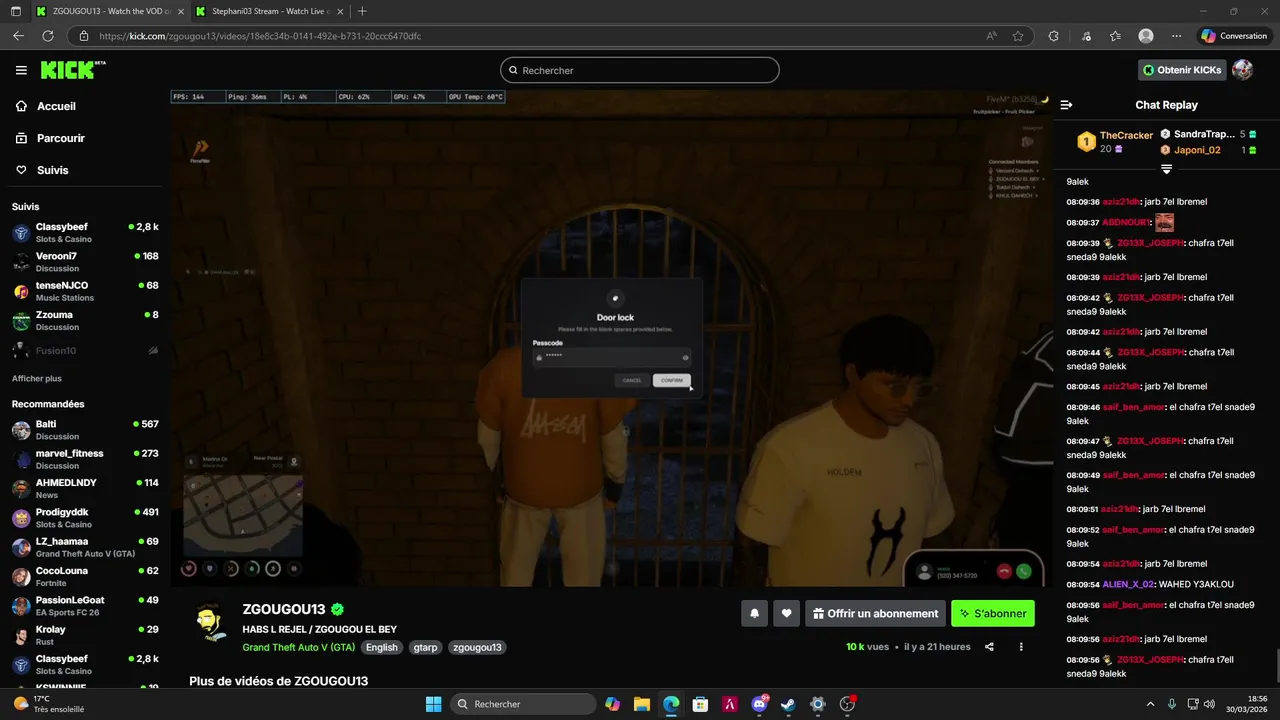Go to Accueil in sidebar
Viewport: 1280px width, 720px height.
(x=56, y=106)
